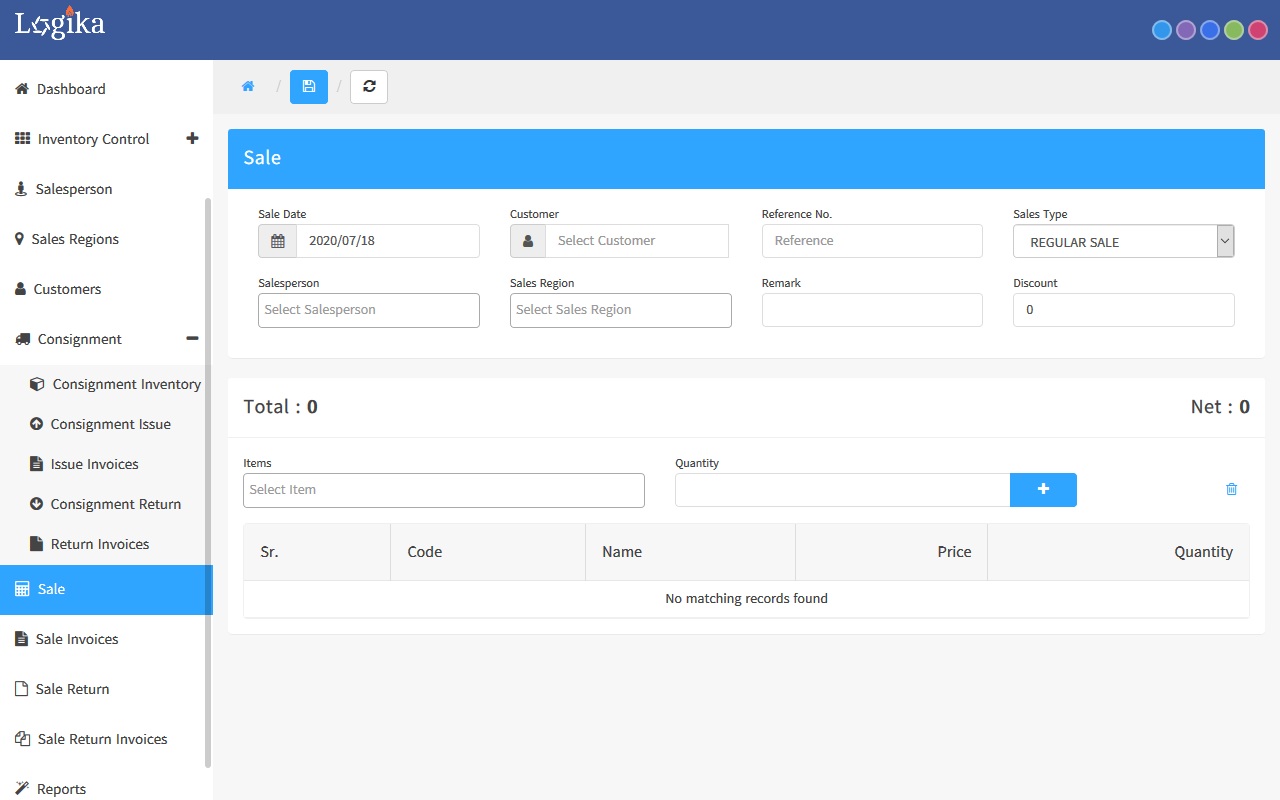Select the pink theme color swatch
This screenshot has width=1280, height=800.
tap(1258, 30)
